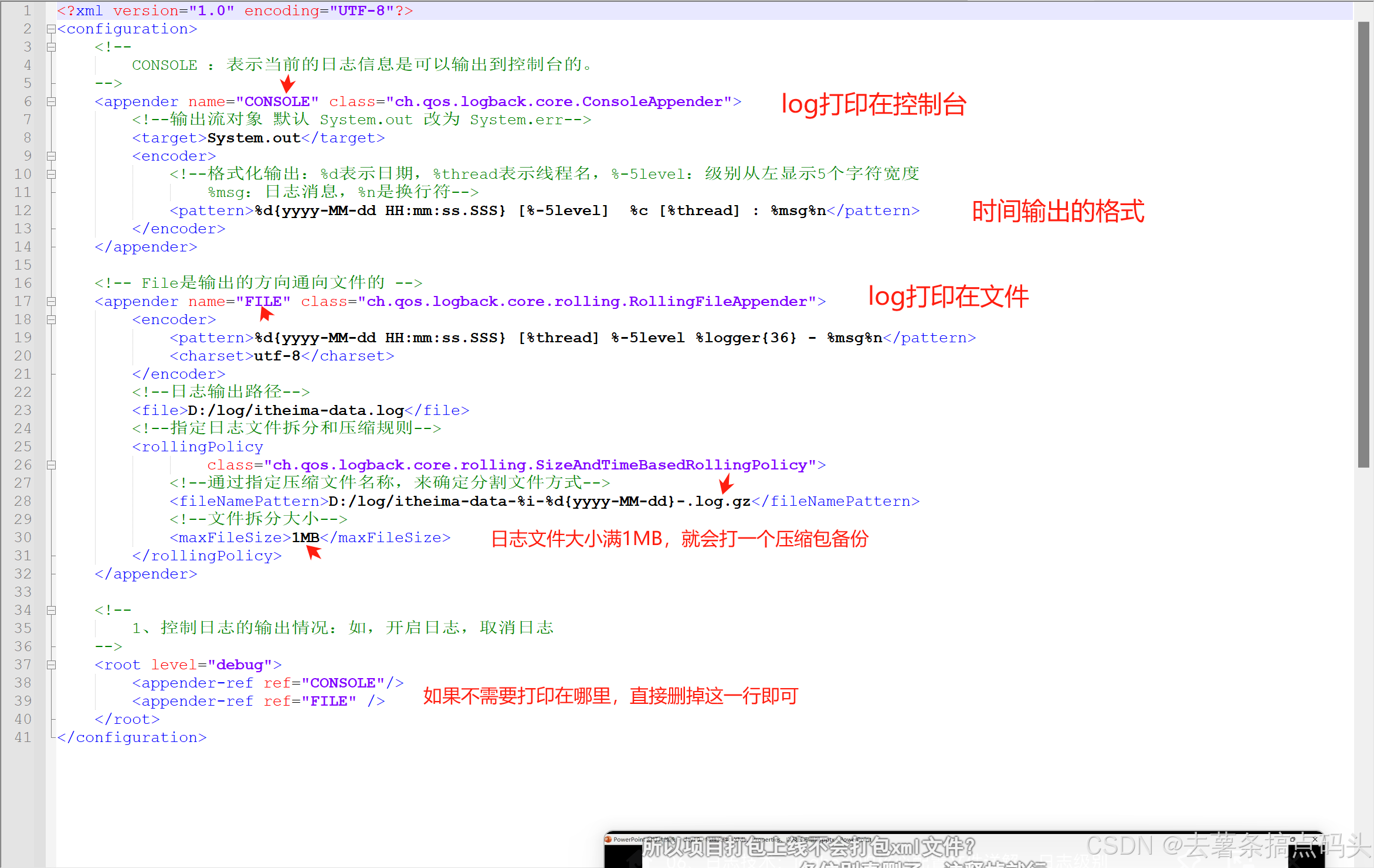Image resolution: width=1374 pixels, height=868 pixels.
Task: Click the </encoder> tag on line 13
Action: 179,229
